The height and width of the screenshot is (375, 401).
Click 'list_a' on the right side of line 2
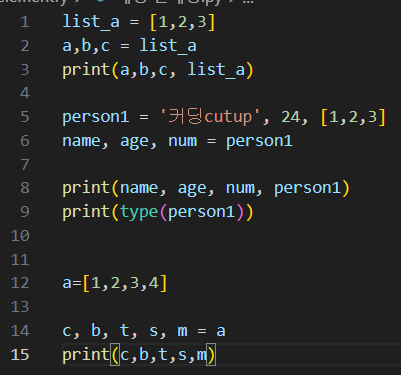coord(168,46)
